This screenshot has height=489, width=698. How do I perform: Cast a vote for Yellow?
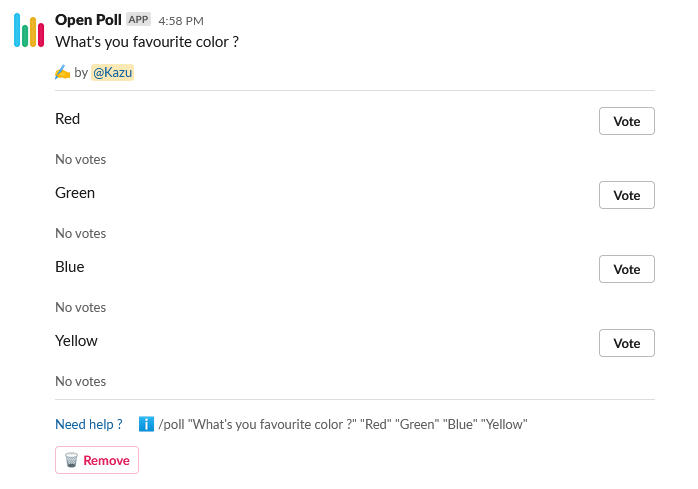tap(626, 343)
